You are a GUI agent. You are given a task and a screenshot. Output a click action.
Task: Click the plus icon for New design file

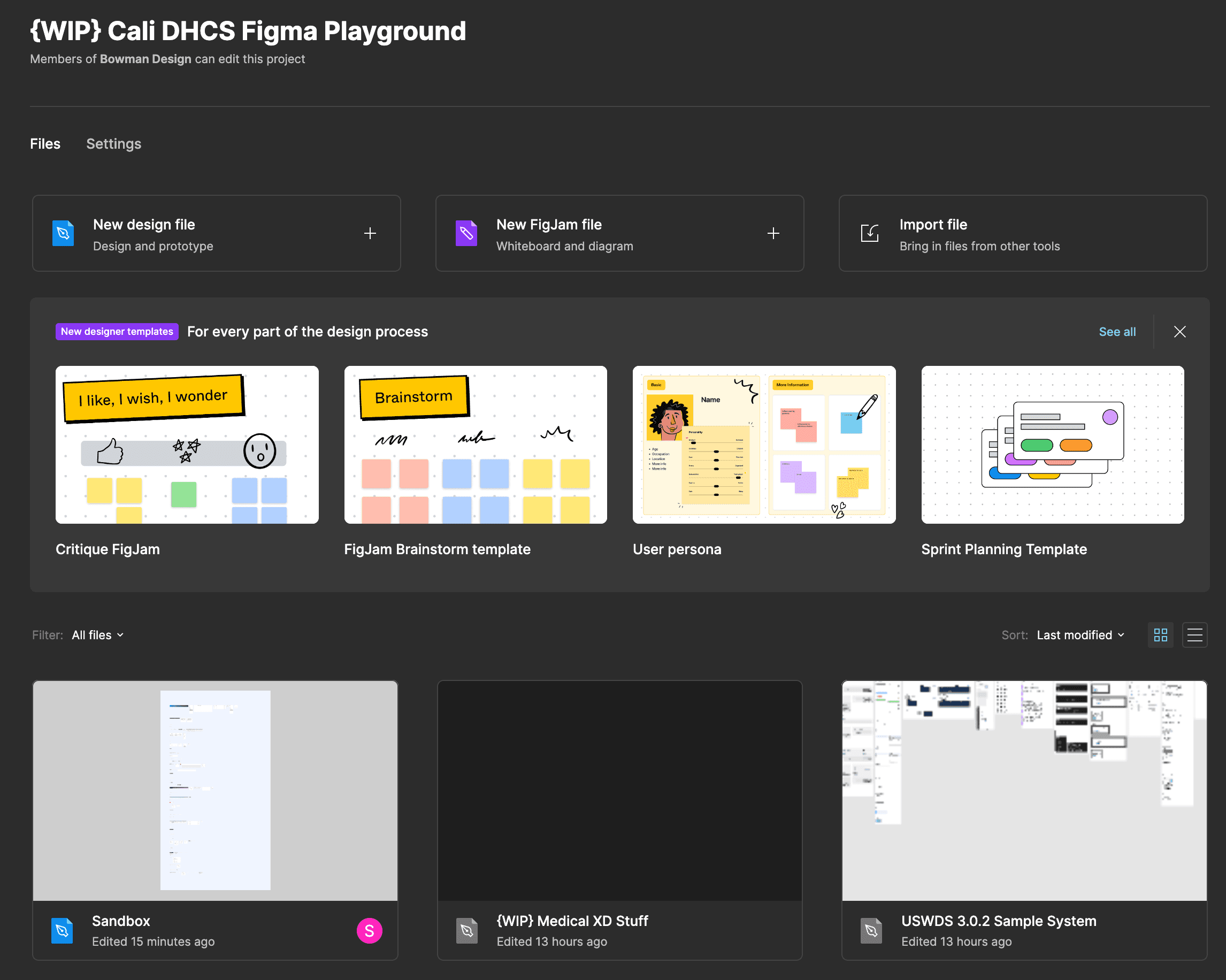(x=370, y=233)
